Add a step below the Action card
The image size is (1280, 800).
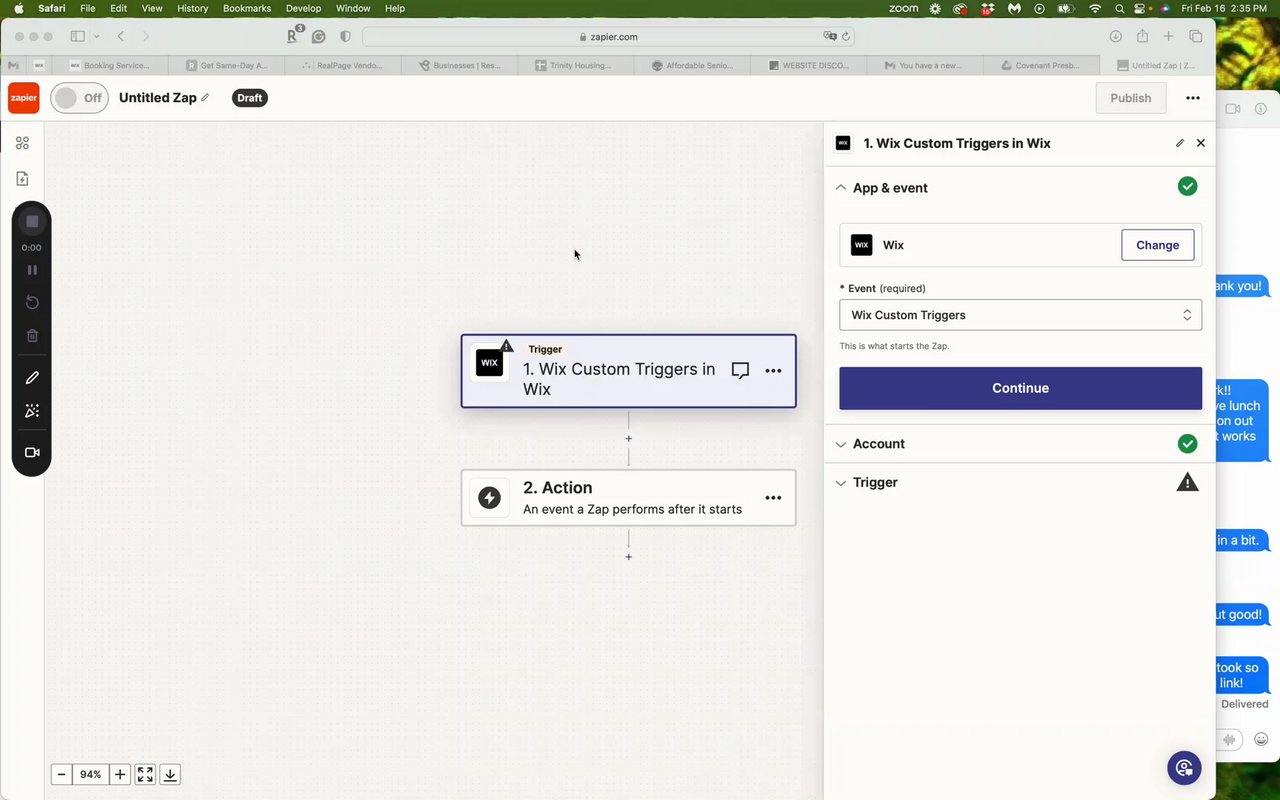coord(628,557)
